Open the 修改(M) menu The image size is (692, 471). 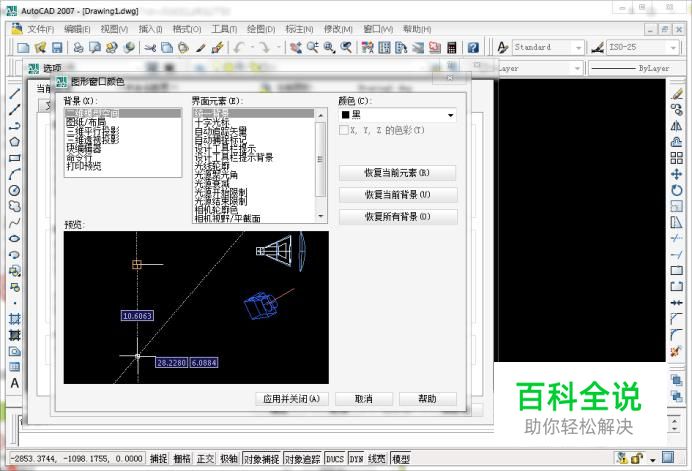point(338,29)
